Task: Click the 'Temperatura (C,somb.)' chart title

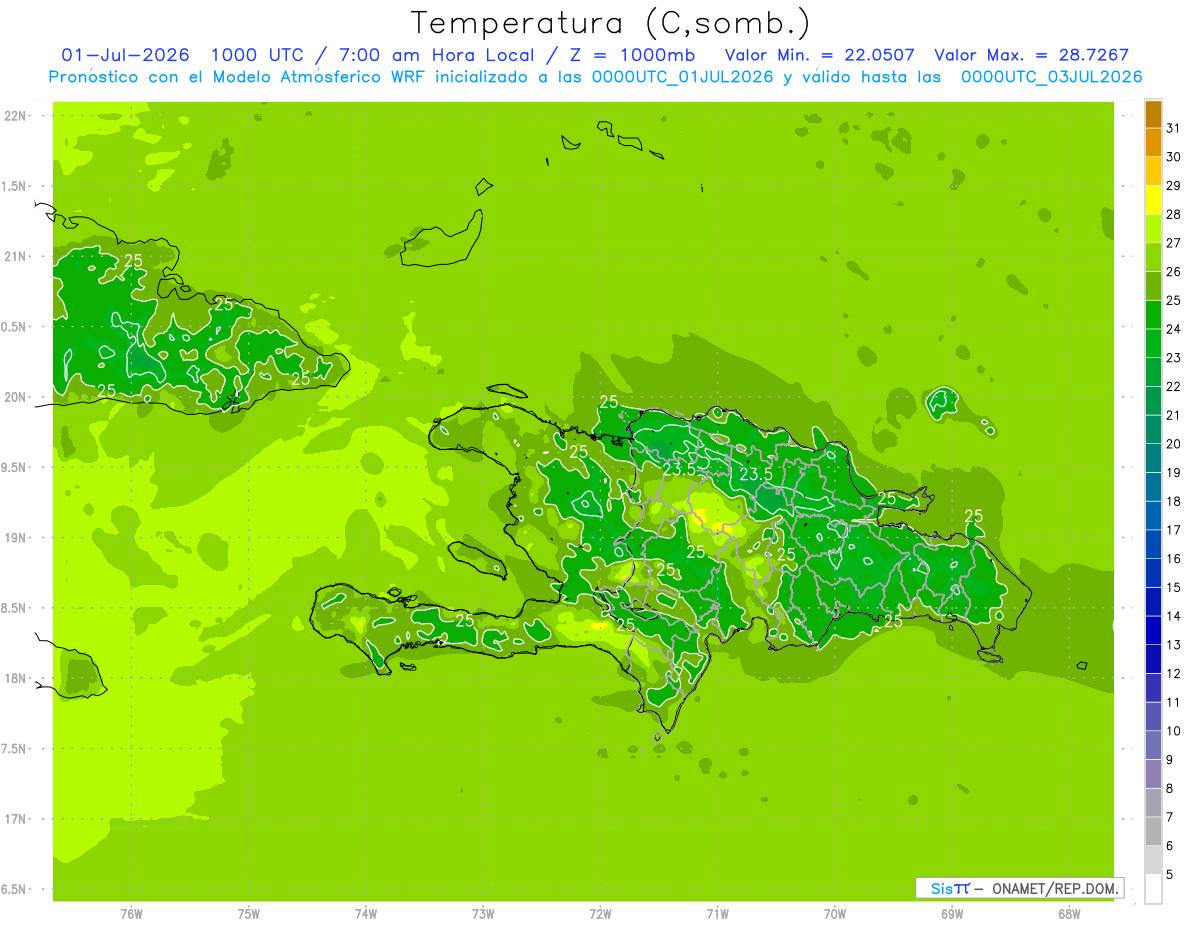Action: (610, 24)
